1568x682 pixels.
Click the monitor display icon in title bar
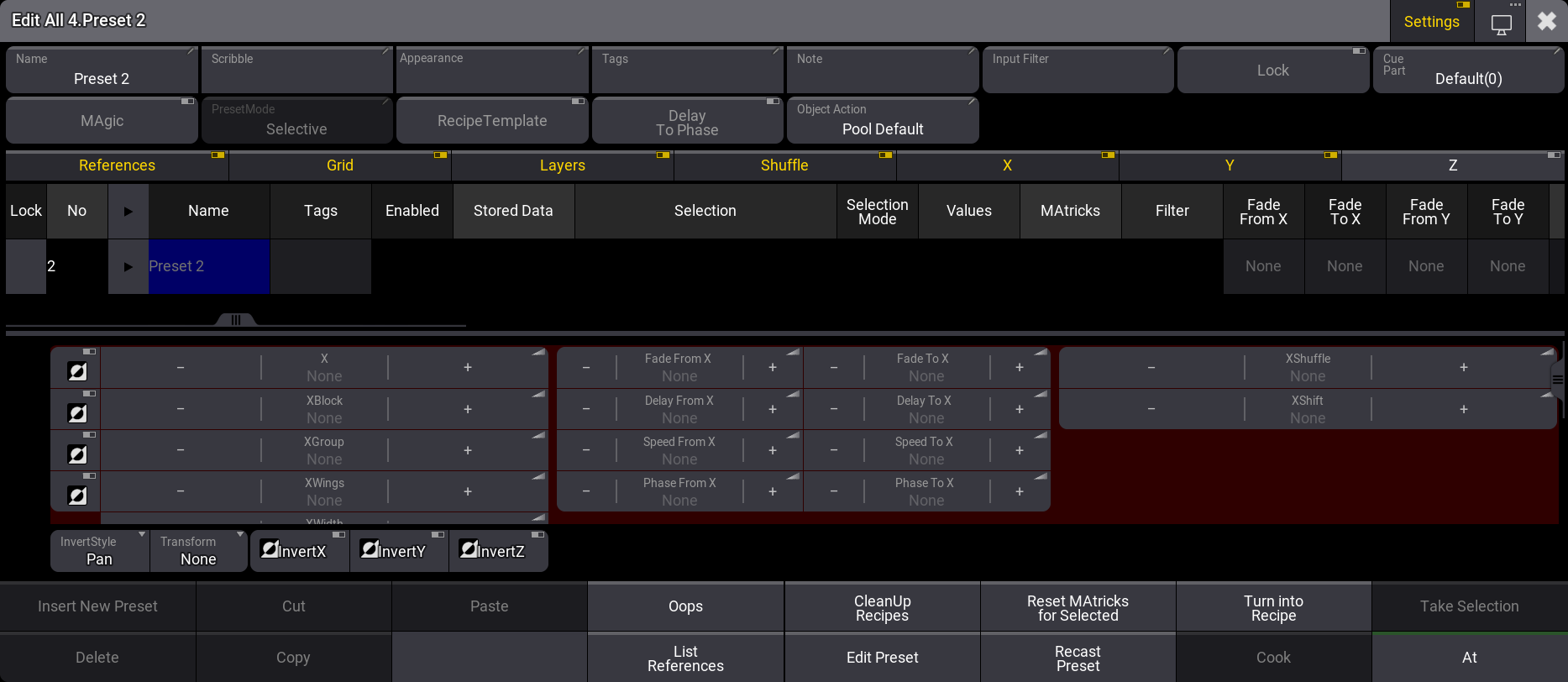click(1501, 24)
